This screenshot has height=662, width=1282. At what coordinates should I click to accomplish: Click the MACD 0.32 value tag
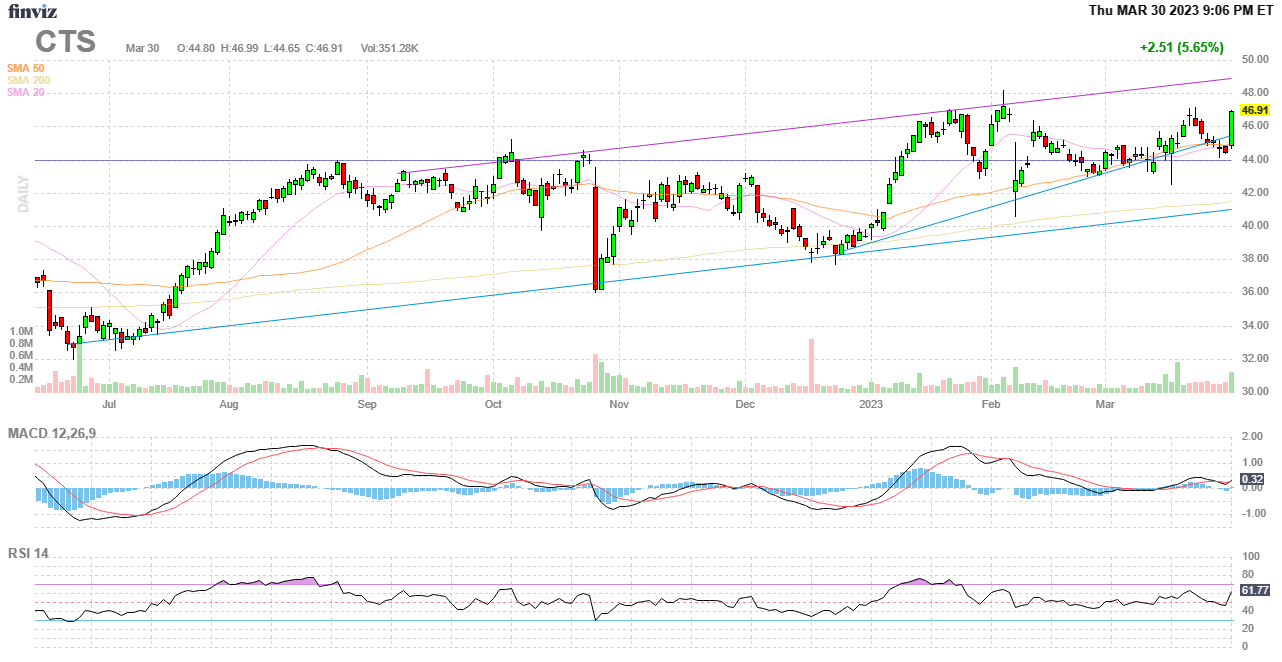(1253, 479)
